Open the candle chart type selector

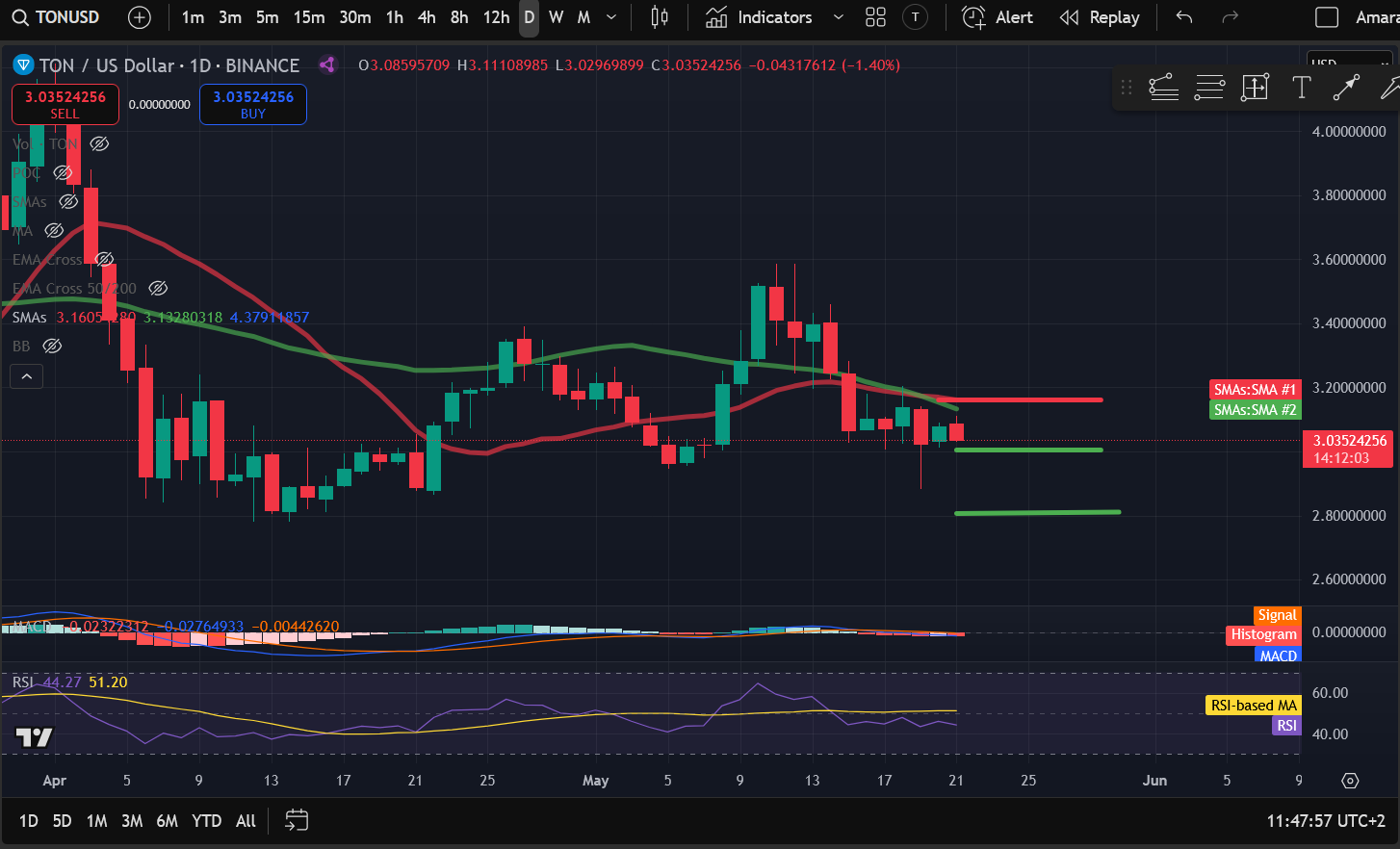pos(660,17)
